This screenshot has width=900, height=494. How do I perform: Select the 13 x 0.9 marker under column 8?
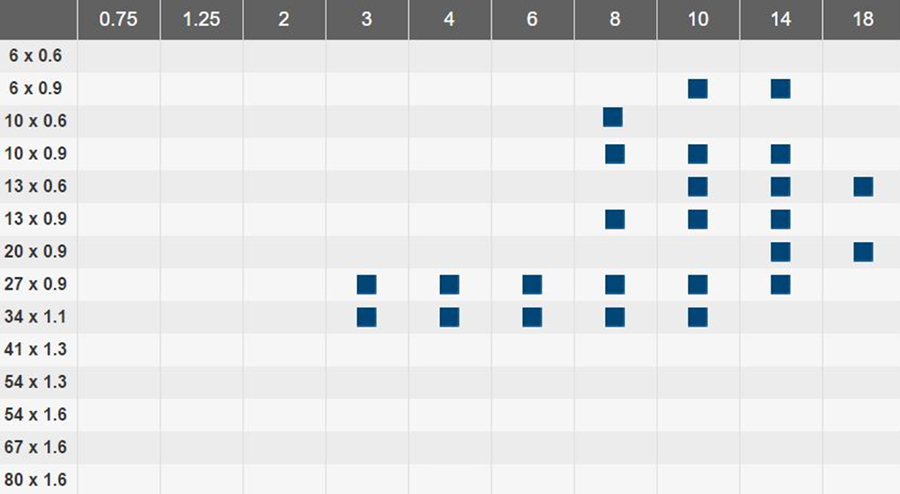pyautogui.click(x=615, y=219)
